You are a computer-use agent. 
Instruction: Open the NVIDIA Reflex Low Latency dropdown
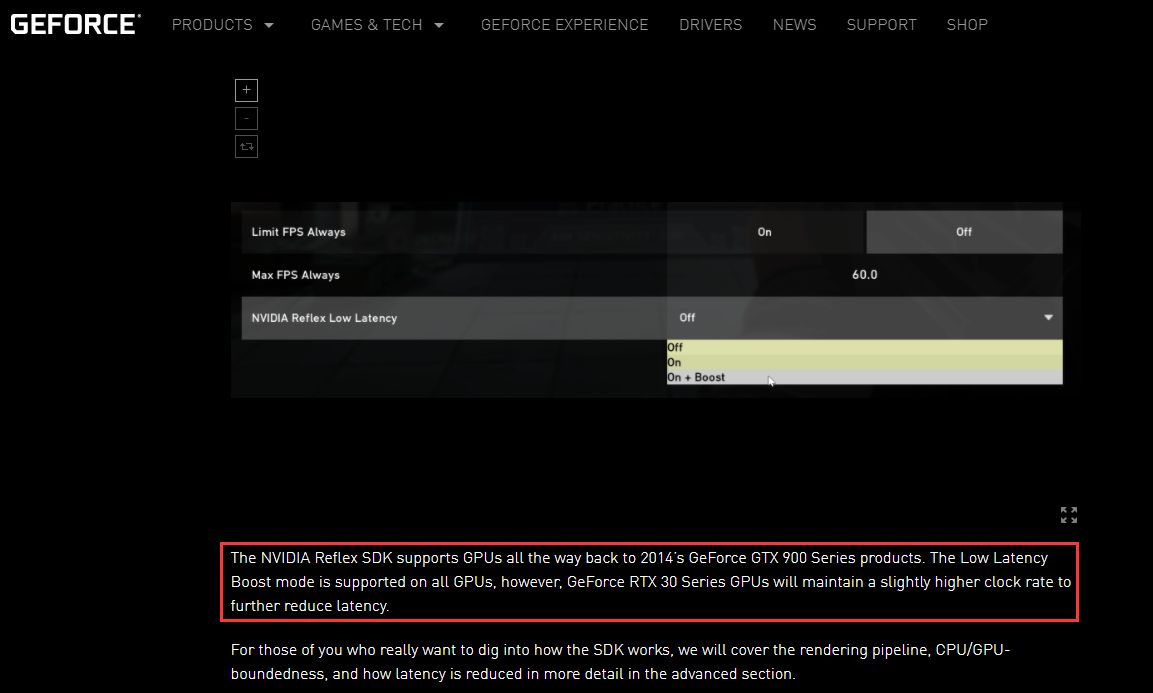pos(1048,317)
